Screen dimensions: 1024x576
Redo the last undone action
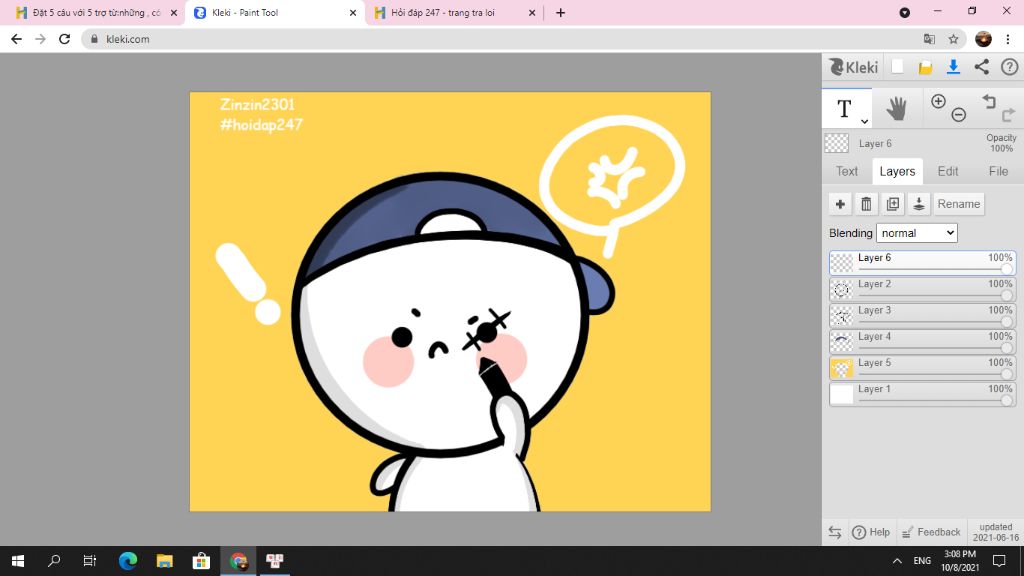1008,115
